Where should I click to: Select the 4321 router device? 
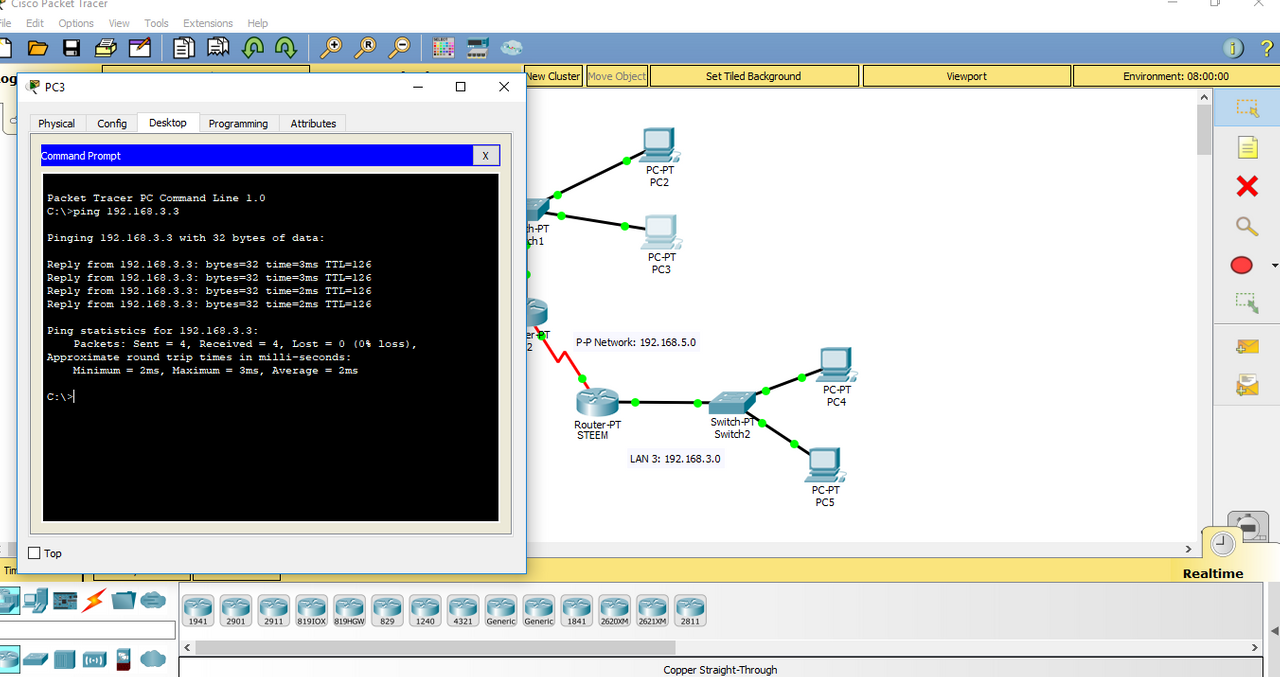[x=463, y=611]
